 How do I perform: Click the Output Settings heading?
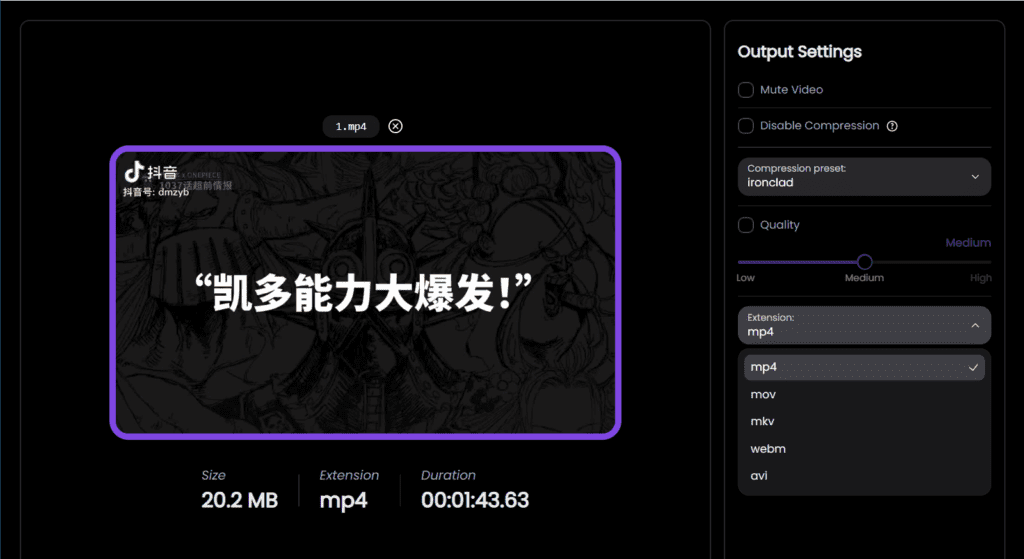[x=799, y=52]
